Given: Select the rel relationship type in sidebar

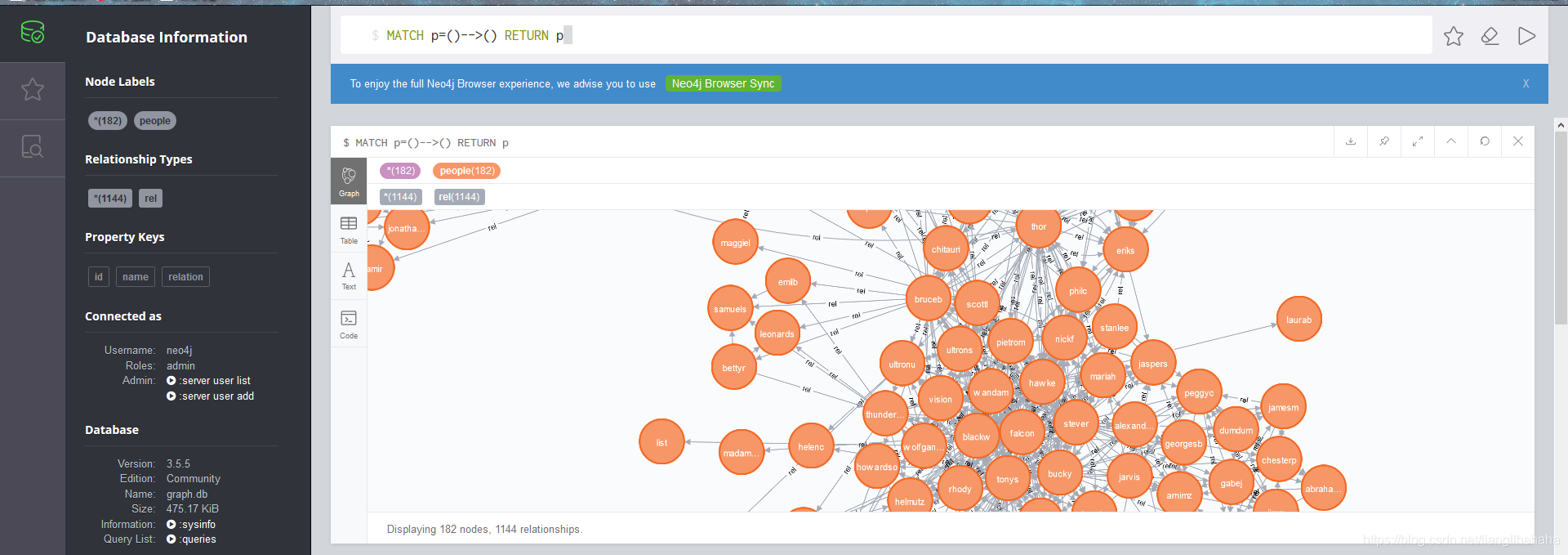Looking at the screenshot, I should pyautogui.click(x=150, y=198).
